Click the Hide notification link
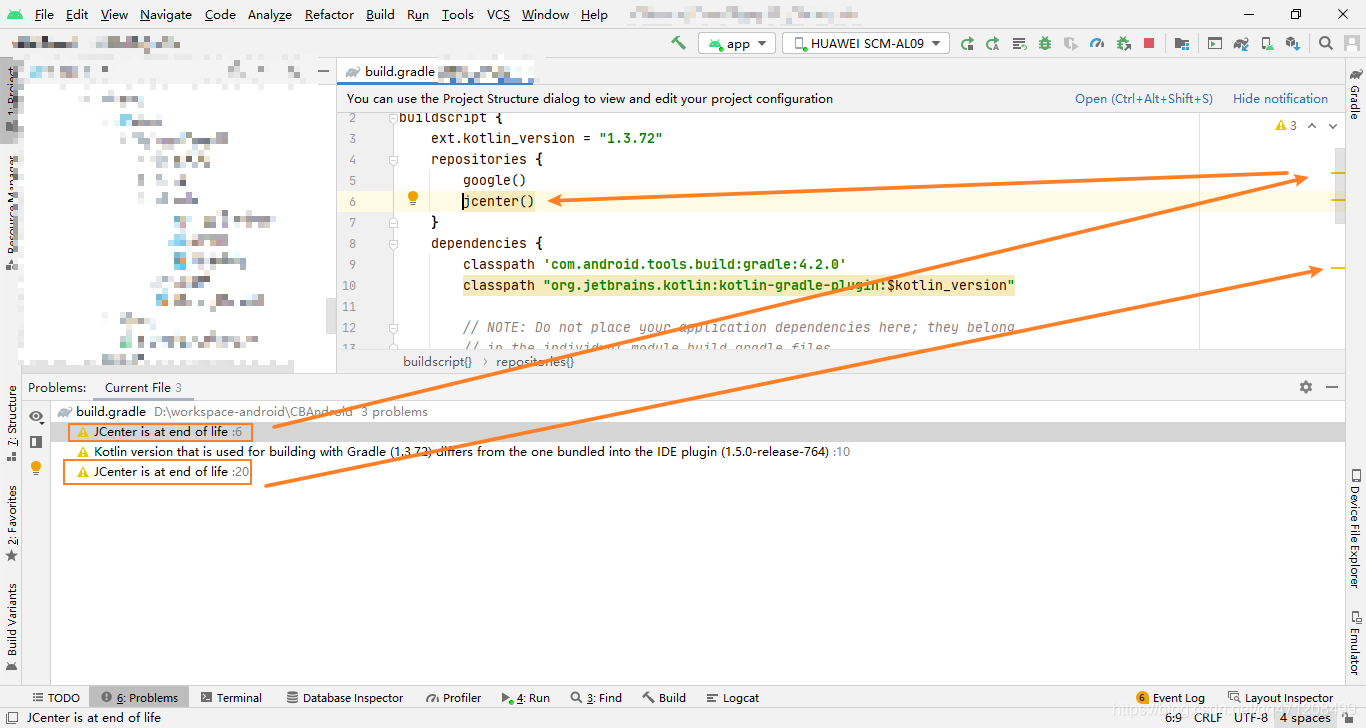The image size is (1366, 728). [1280, 98]
